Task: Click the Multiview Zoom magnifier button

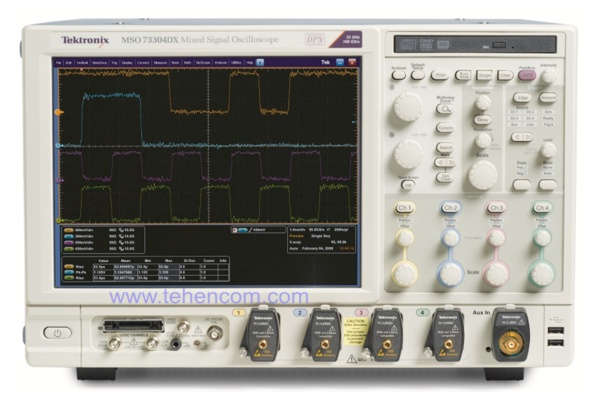Action: click(x=445, y=109)
